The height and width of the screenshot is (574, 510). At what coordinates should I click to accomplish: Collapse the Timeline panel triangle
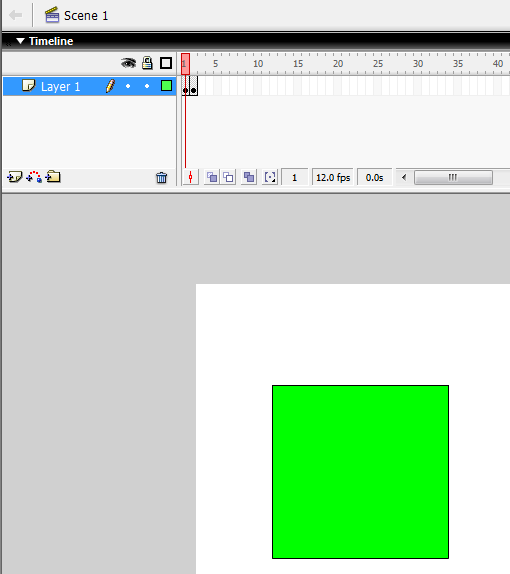click(x=21, y=41)
